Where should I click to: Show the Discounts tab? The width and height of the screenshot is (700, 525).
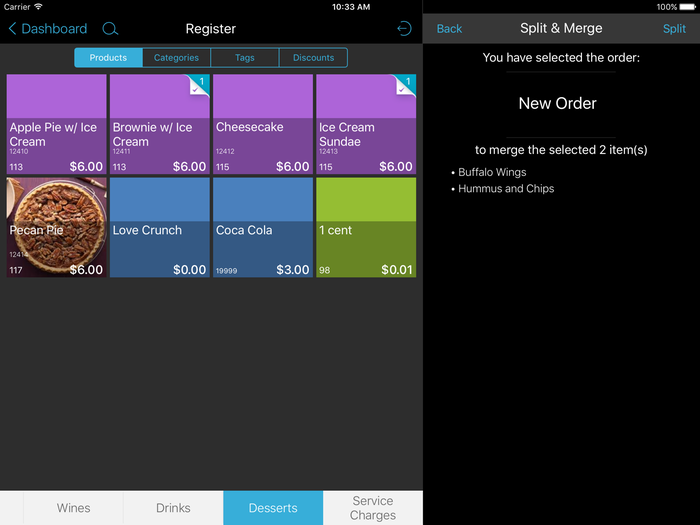coord(313,58)
